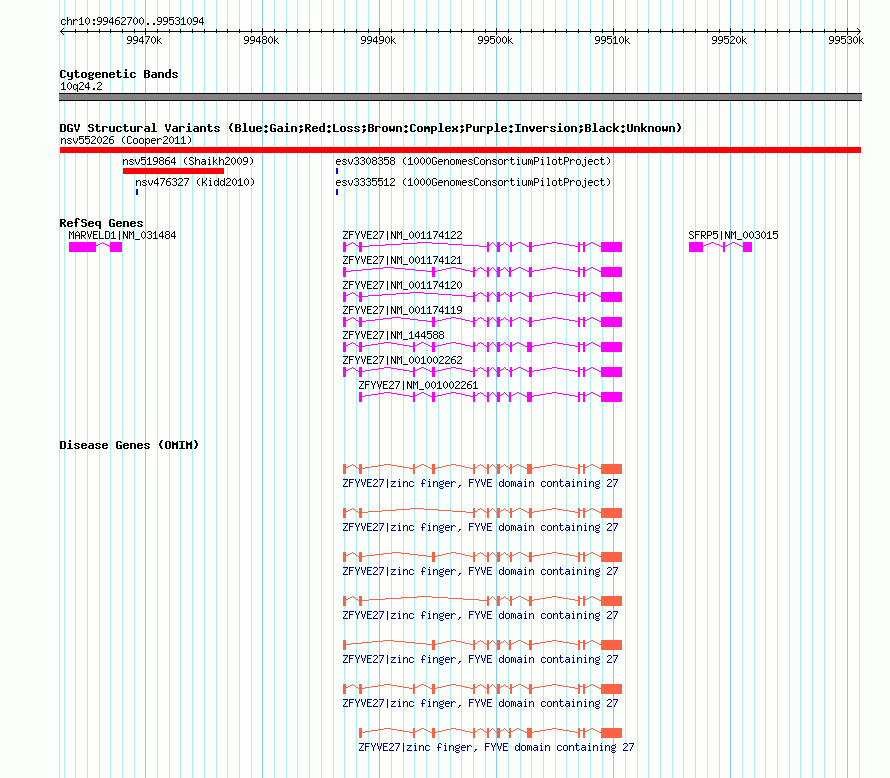Click the NM_001174121 transcript exon glyph
Image resolution: width=890 pixels, height=778 pixels.
pyautogui.click(x=482, y=272)
